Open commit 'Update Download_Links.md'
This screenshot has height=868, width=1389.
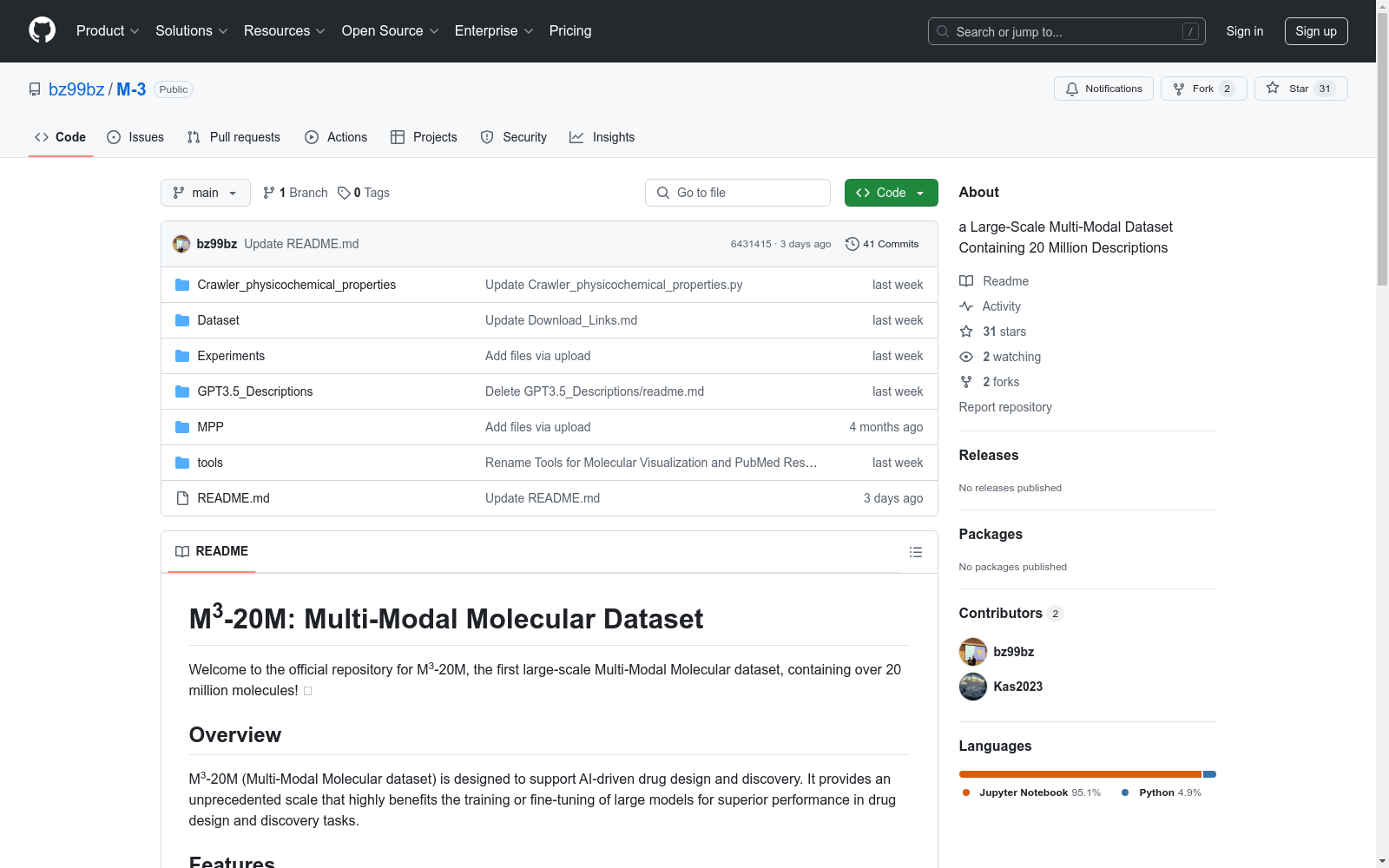[x=561, y=320]
